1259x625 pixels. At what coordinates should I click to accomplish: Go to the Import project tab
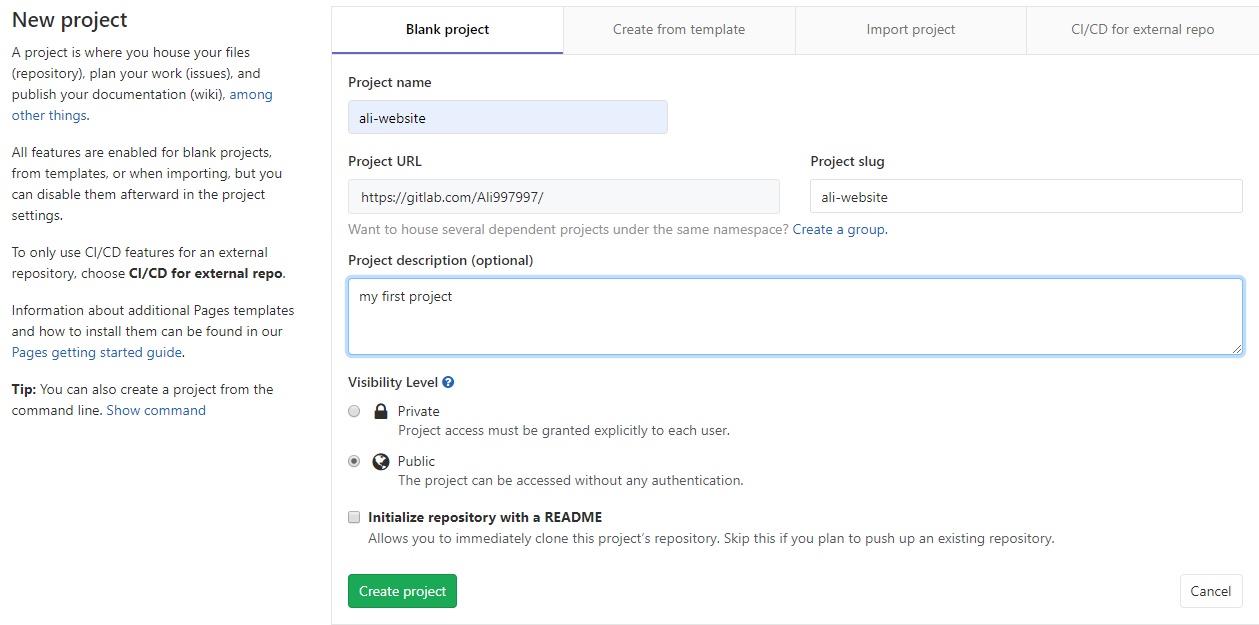911,30
